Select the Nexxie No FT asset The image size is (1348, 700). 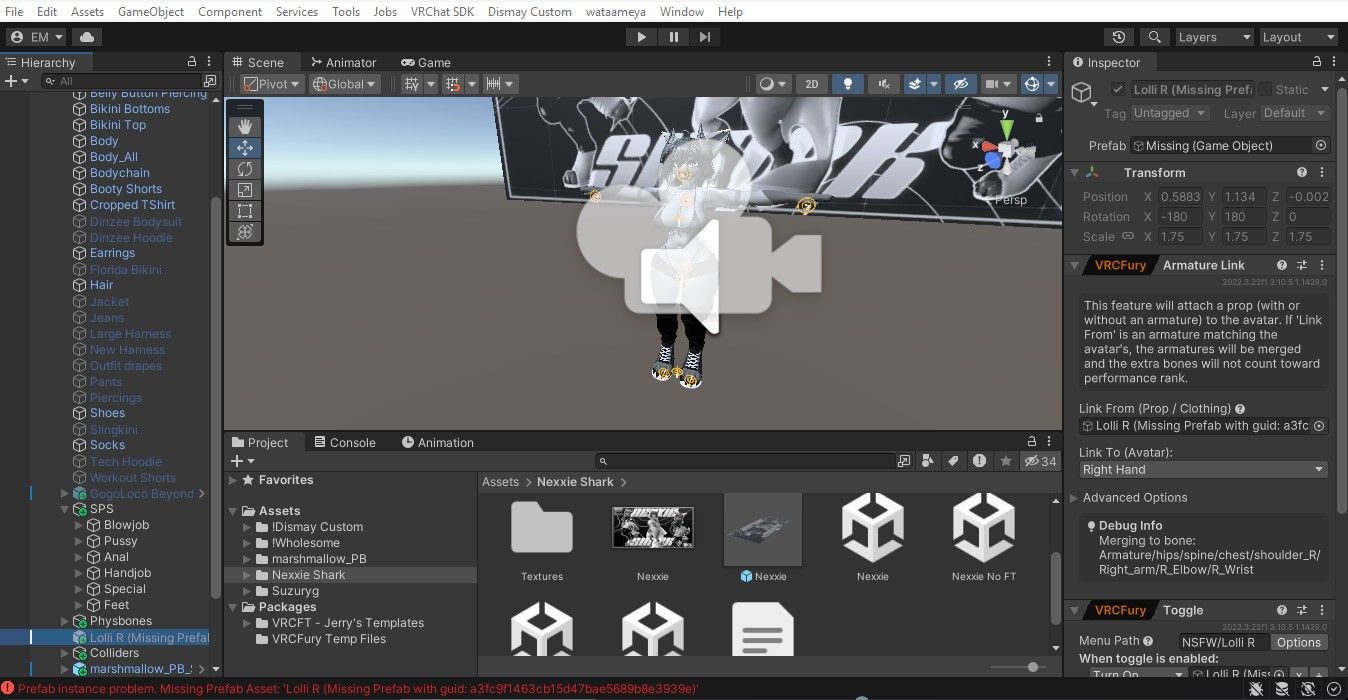click(x=984, y=538)
